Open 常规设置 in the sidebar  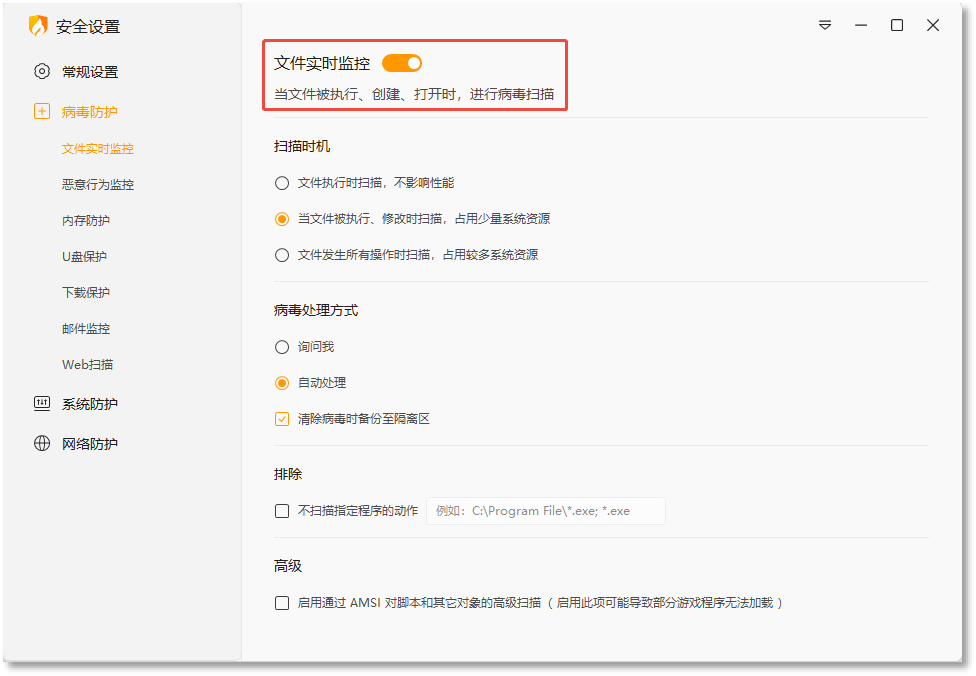click(90, 72)
